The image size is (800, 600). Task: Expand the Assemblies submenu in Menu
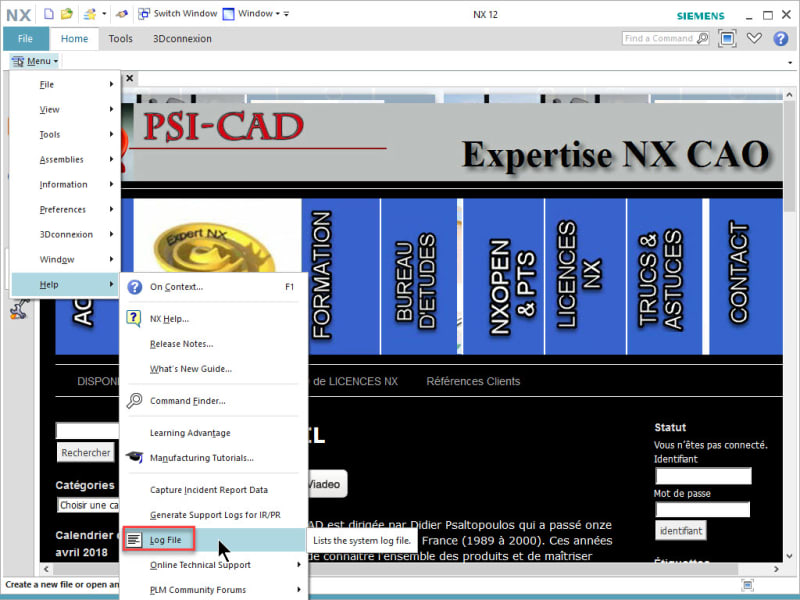pyautogui.click(x=65, y=159)
